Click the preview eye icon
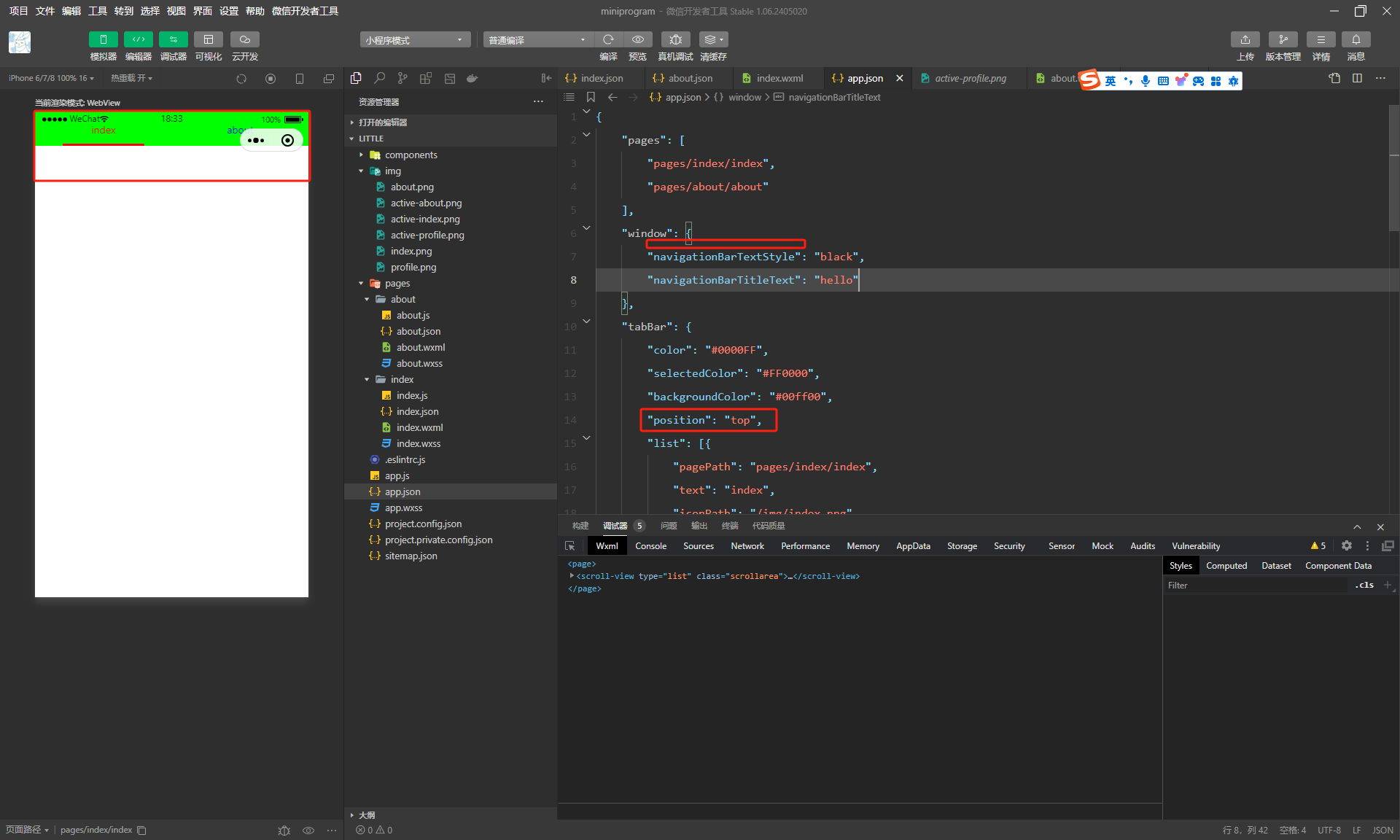This screenshot has height=840, width=1400. tap(638, 39)
